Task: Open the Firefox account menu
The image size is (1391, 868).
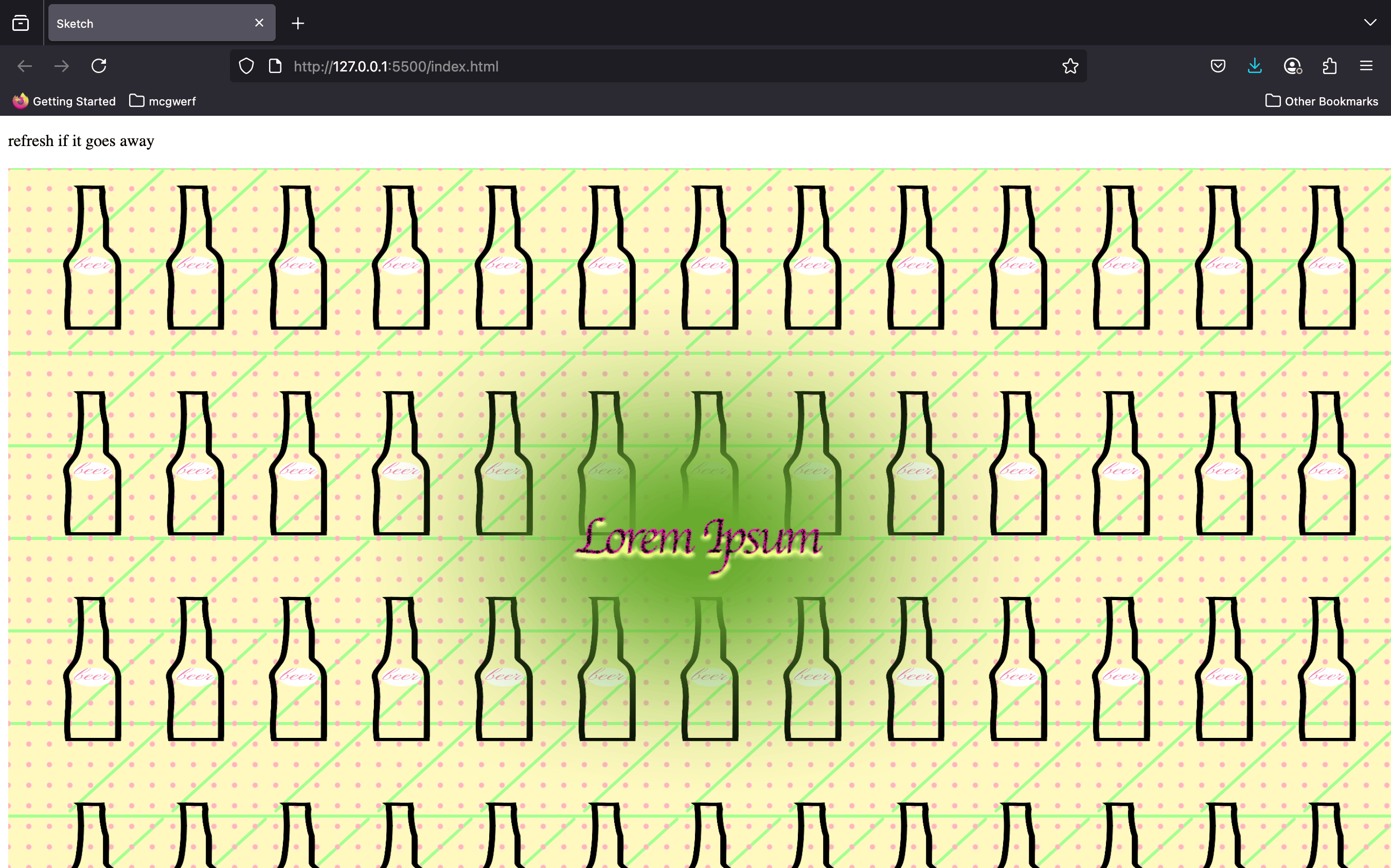Action: 1292,66
